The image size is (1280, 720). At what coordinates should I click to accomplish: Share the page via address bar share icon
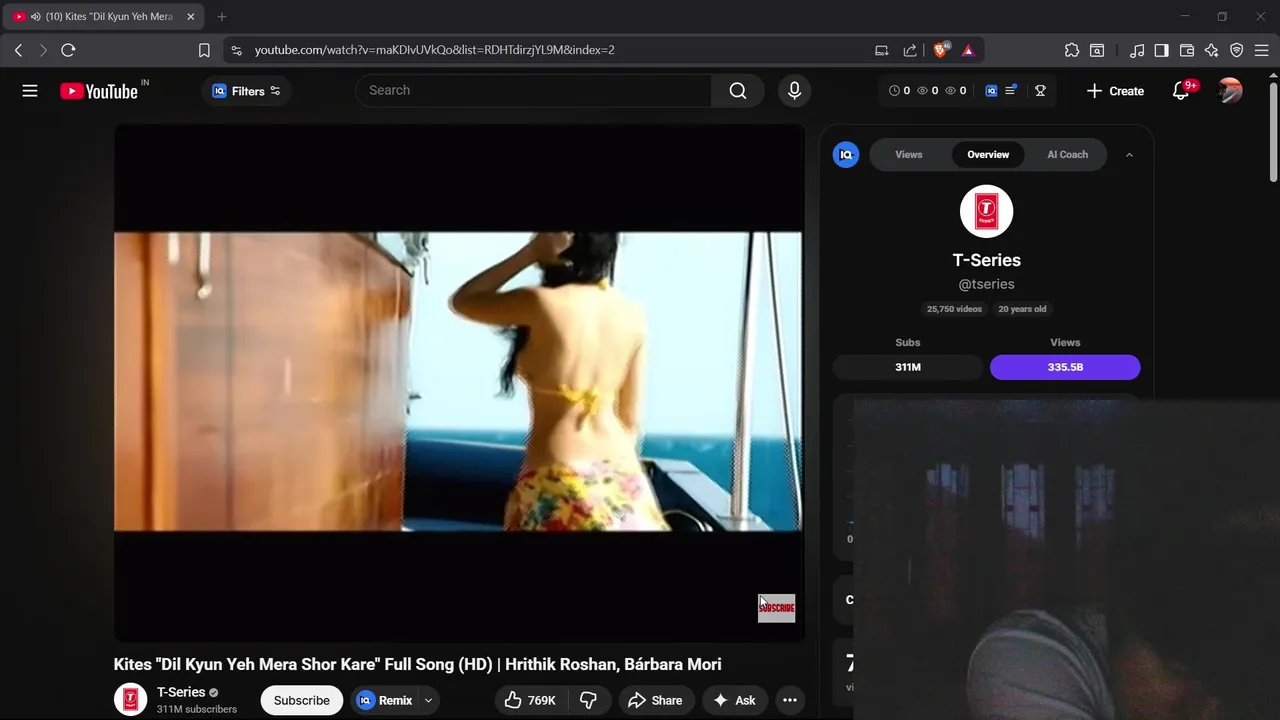click(x=910, y=50)
